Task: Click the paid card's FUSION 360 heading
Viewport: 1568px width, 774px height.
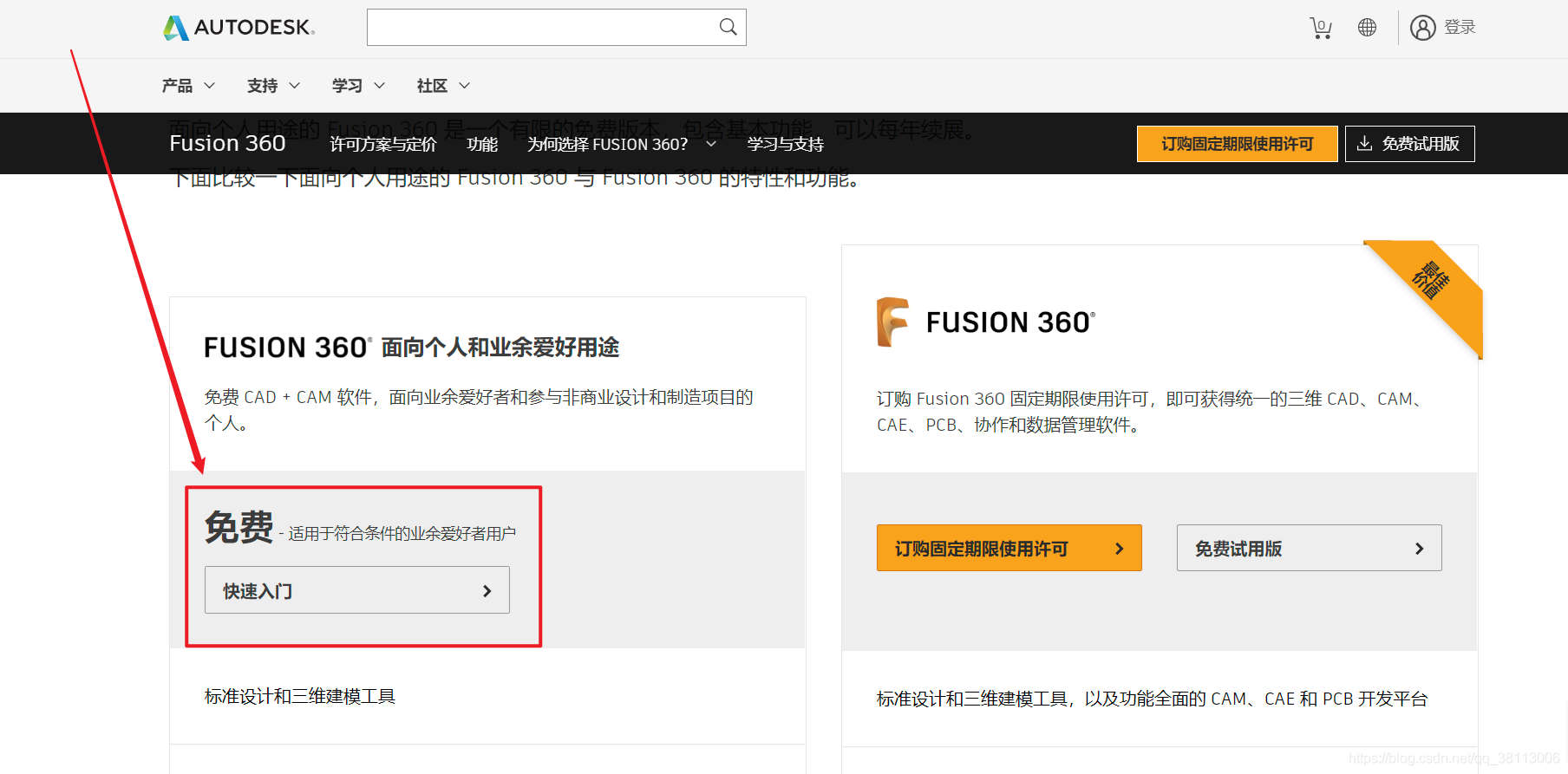Action: tap(1010, 322)
